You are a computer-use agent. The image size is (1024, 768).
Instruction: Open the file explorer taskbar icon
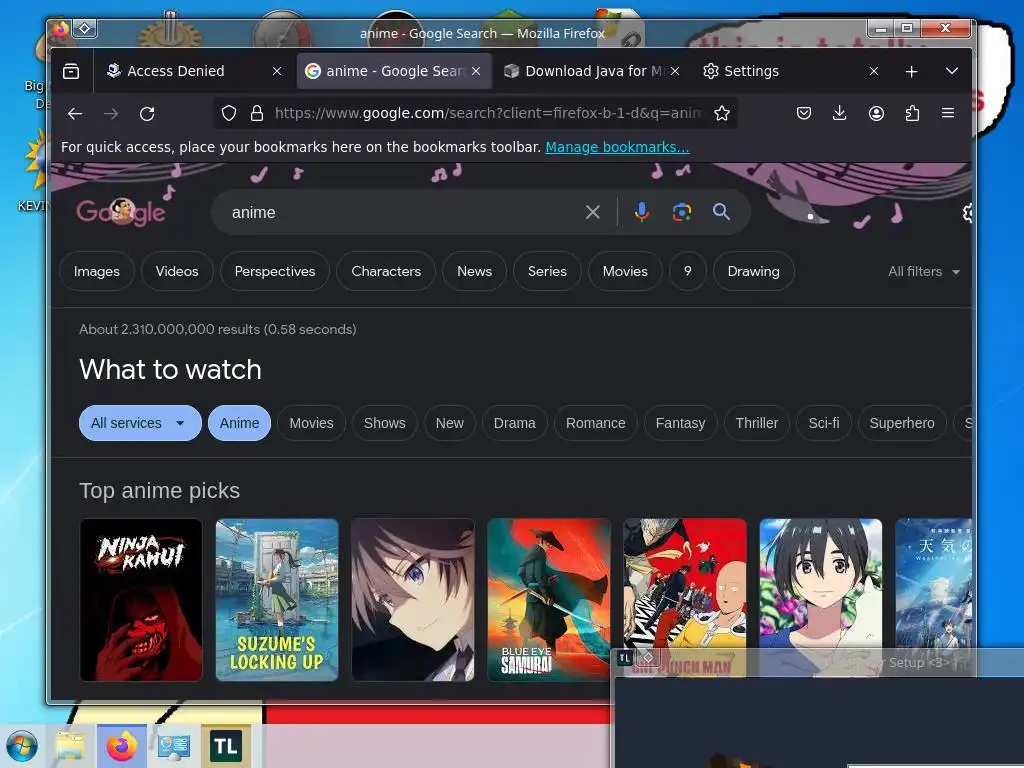point(70,746)
